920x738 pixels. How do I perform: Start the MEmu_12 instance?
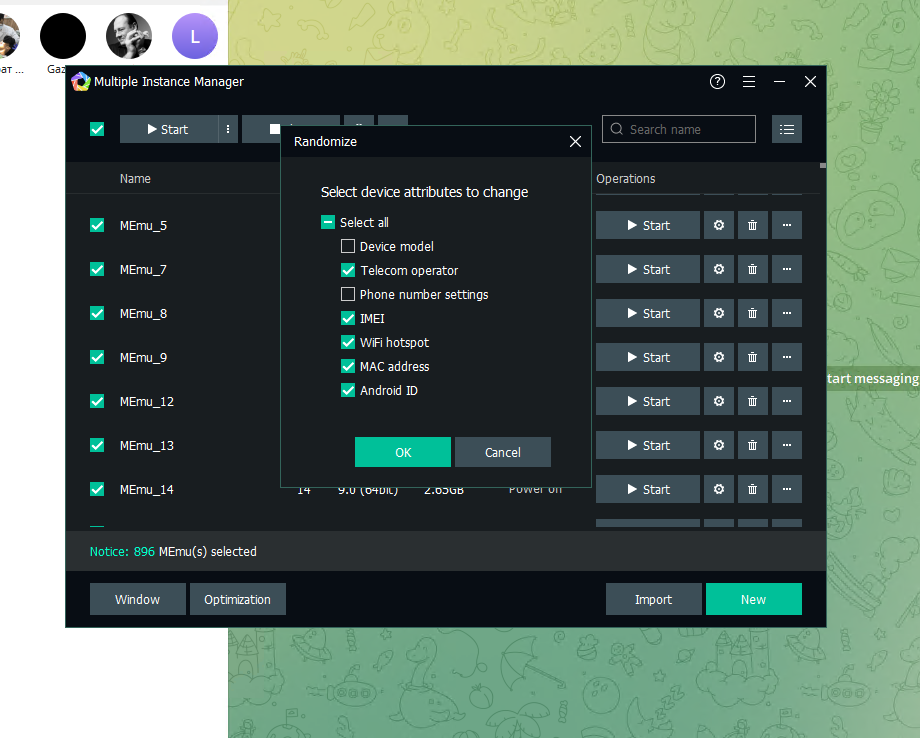click(x=648, y=401)
